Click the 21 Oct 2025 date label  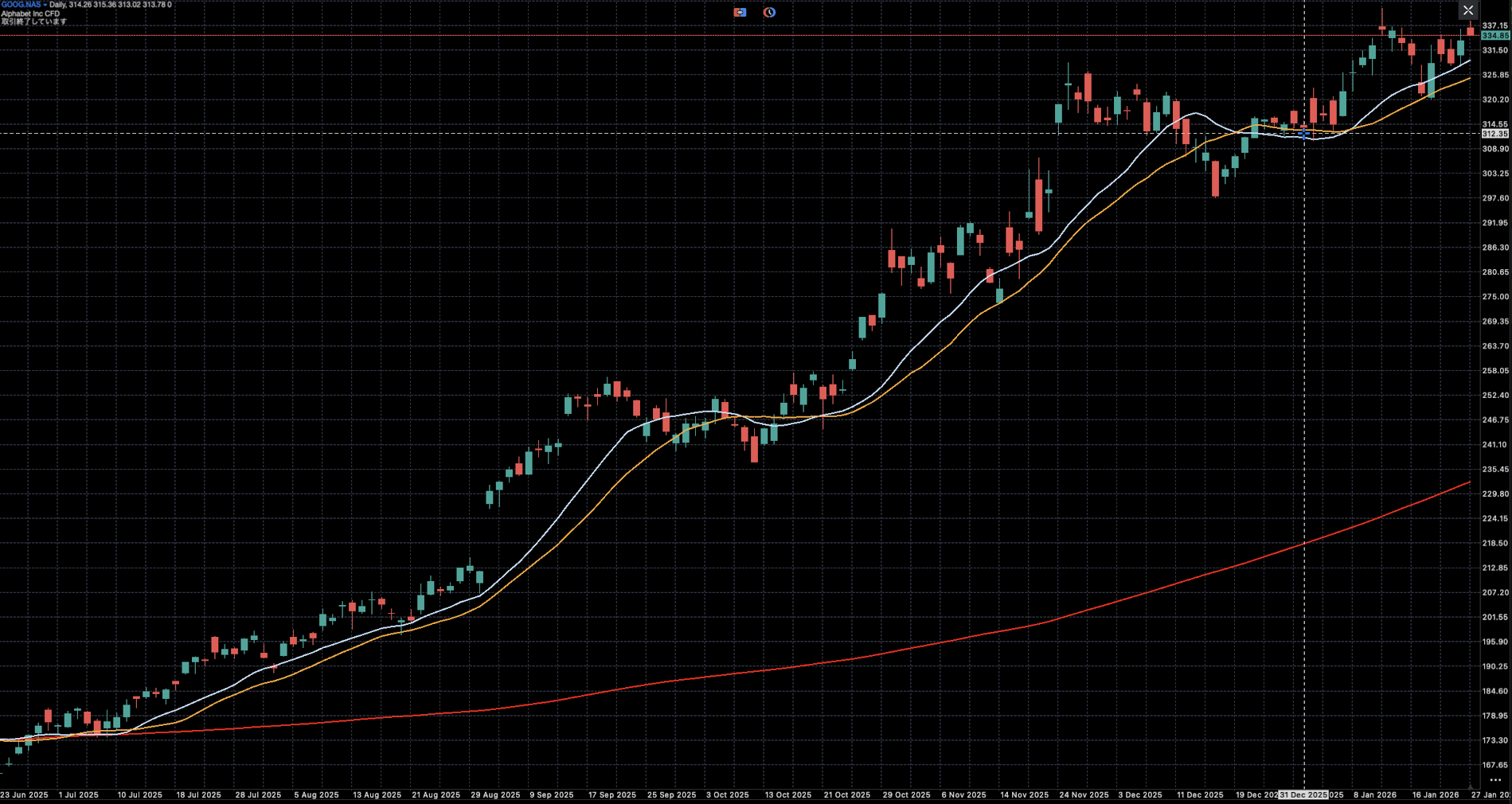point(846,794)
